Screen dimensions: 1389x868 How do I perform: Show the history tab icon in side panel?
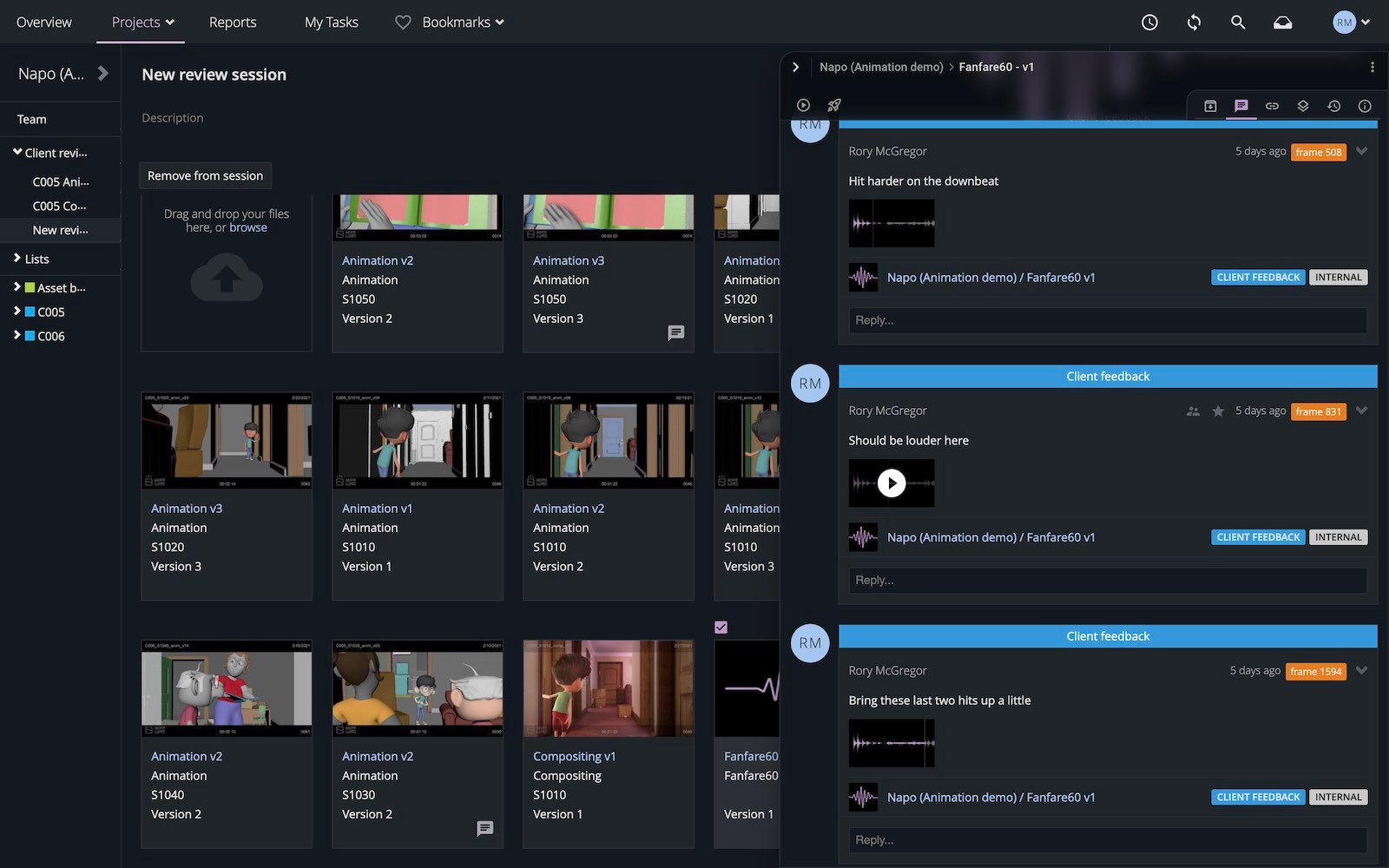pos(1333,106)
